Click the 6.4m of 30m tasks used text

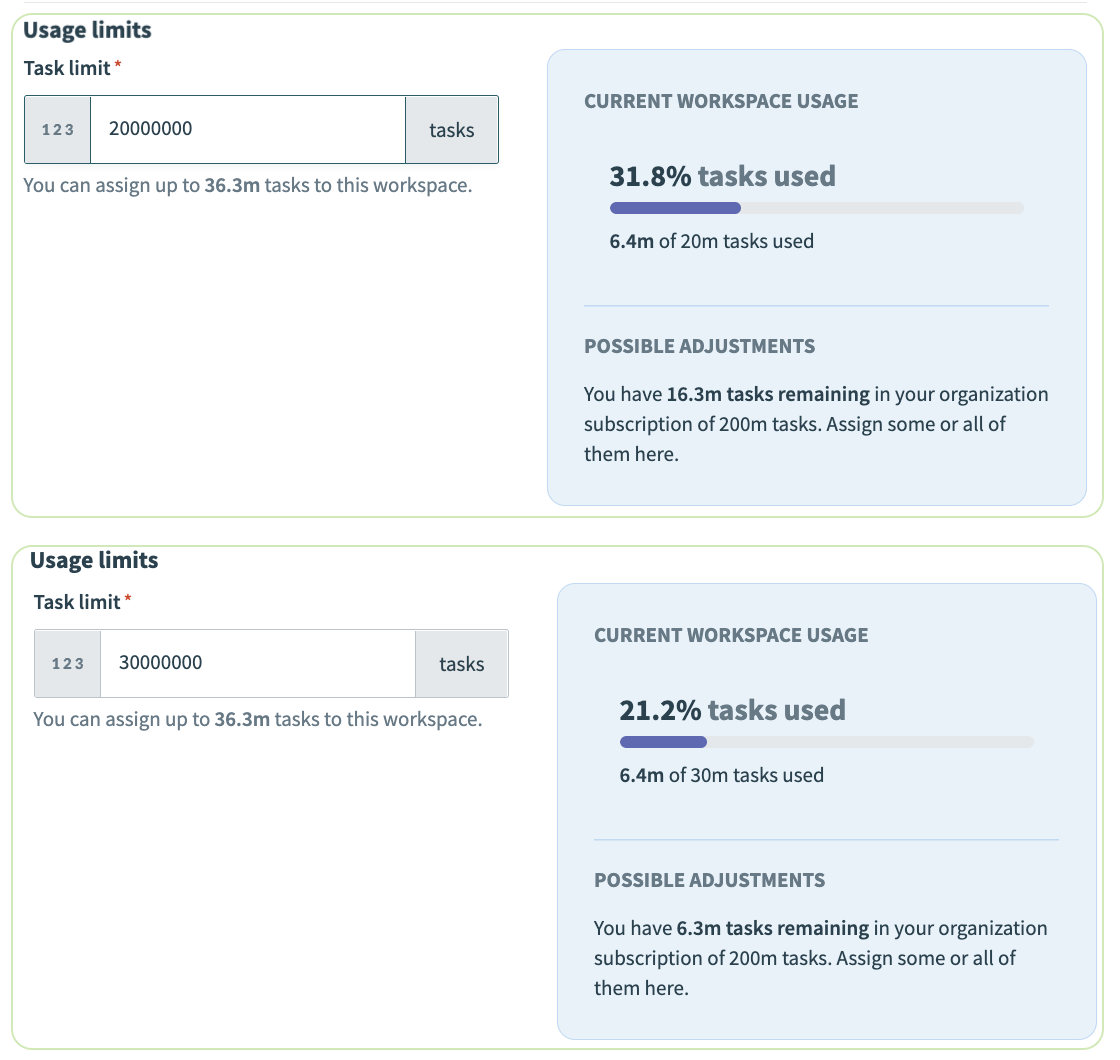coord(721,775)
